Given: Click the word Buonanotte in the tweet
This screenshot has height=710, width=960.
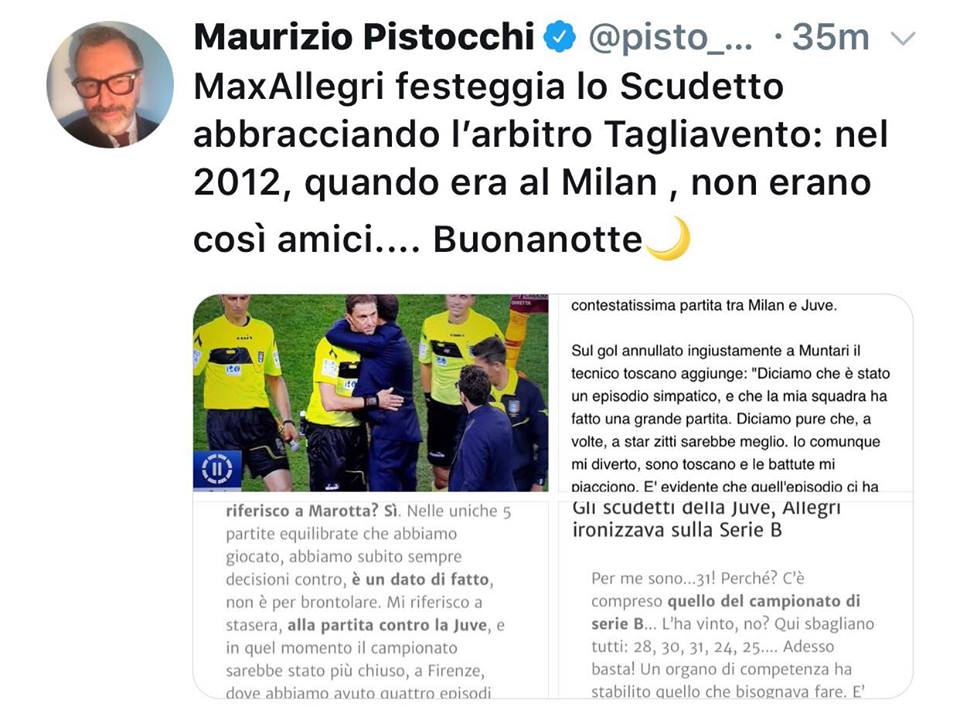Looking at the screenshot, I should point(538,239).
